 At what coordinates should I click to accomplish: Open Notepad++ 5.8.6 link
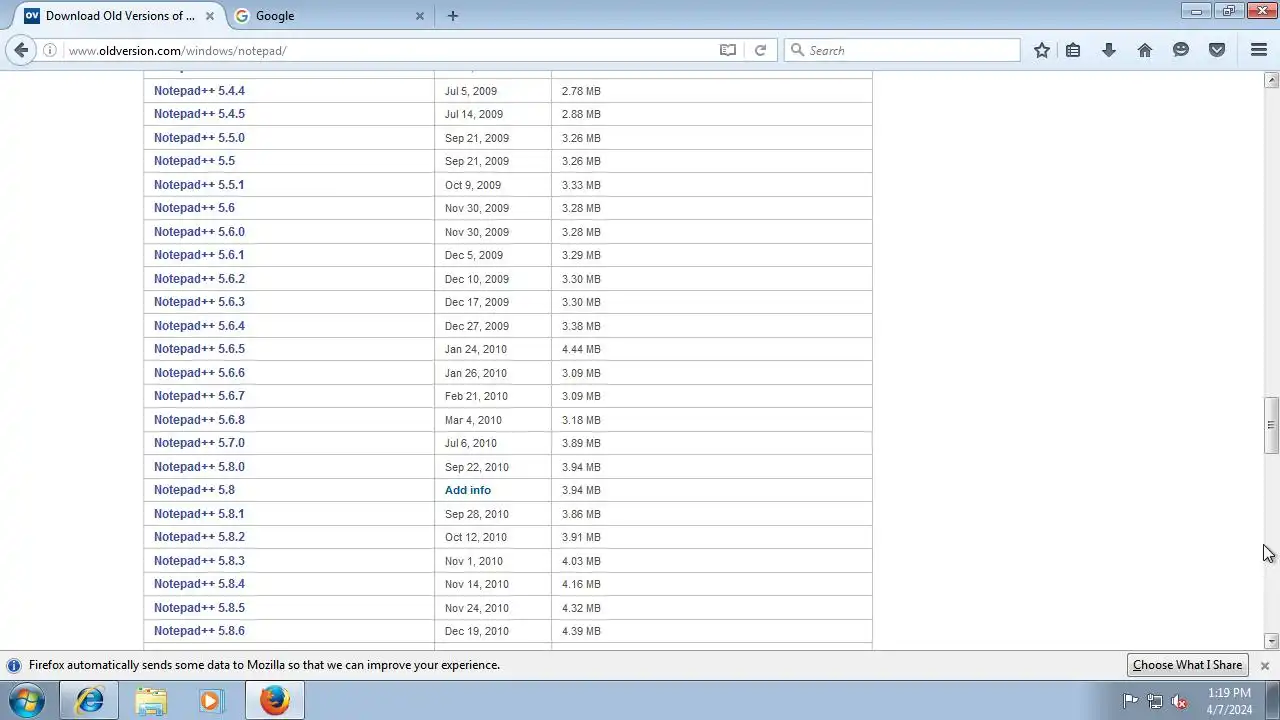(x=199, y=631)
